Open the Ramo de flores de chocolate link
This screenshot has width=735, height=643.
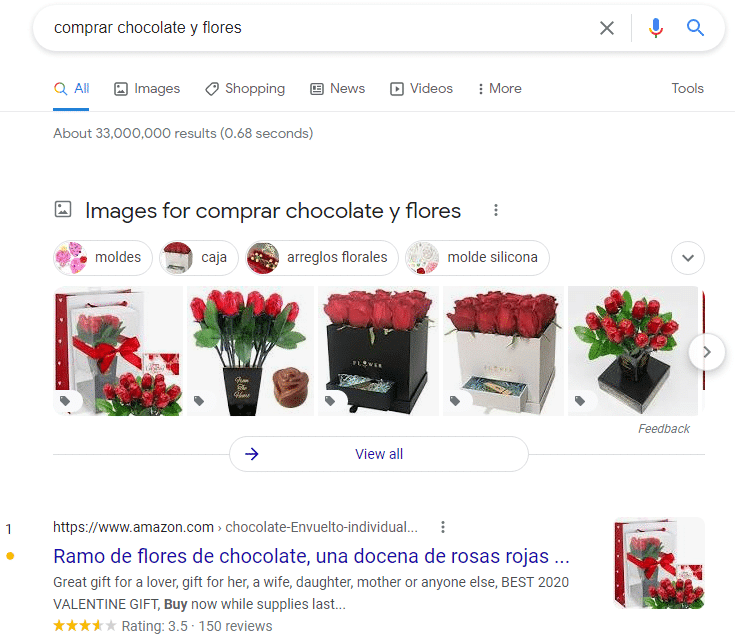(x=311, y=556)
